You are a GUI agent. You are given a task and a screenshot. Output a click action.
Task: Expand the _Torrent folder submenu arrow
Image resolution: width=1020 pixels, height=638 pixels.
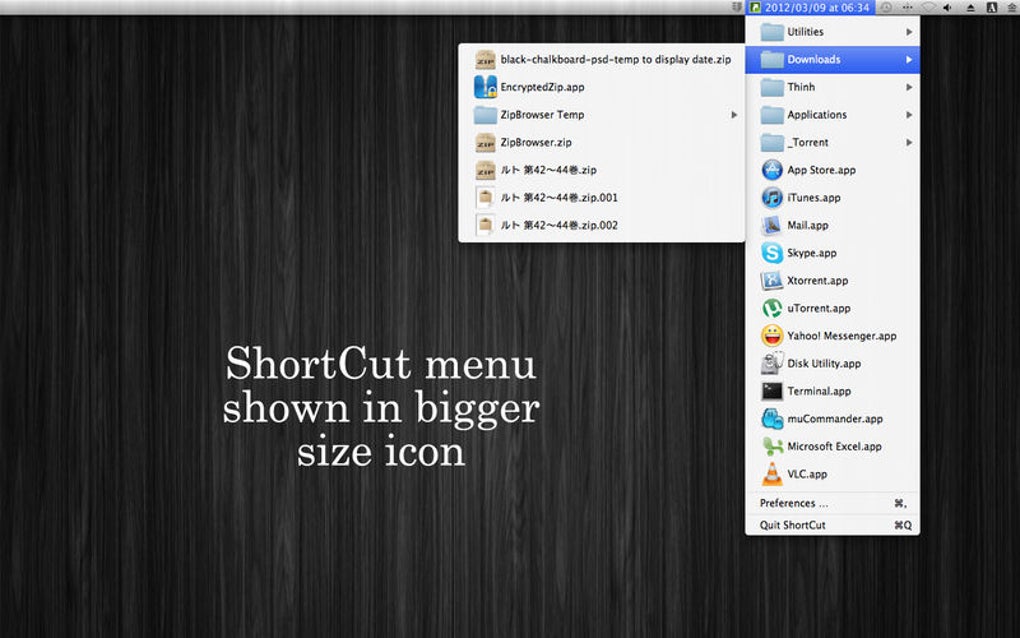tap(909, 142)
